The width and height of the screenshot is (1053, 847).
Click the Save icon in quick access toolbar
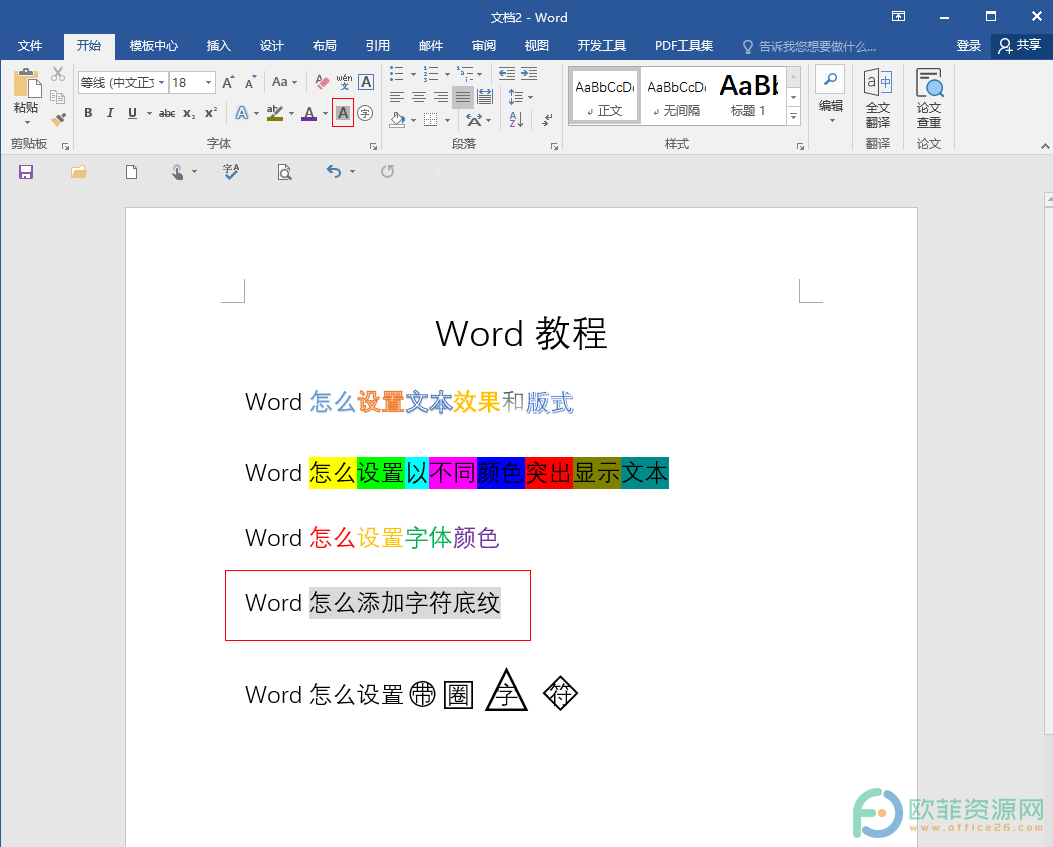click(26, 173)
